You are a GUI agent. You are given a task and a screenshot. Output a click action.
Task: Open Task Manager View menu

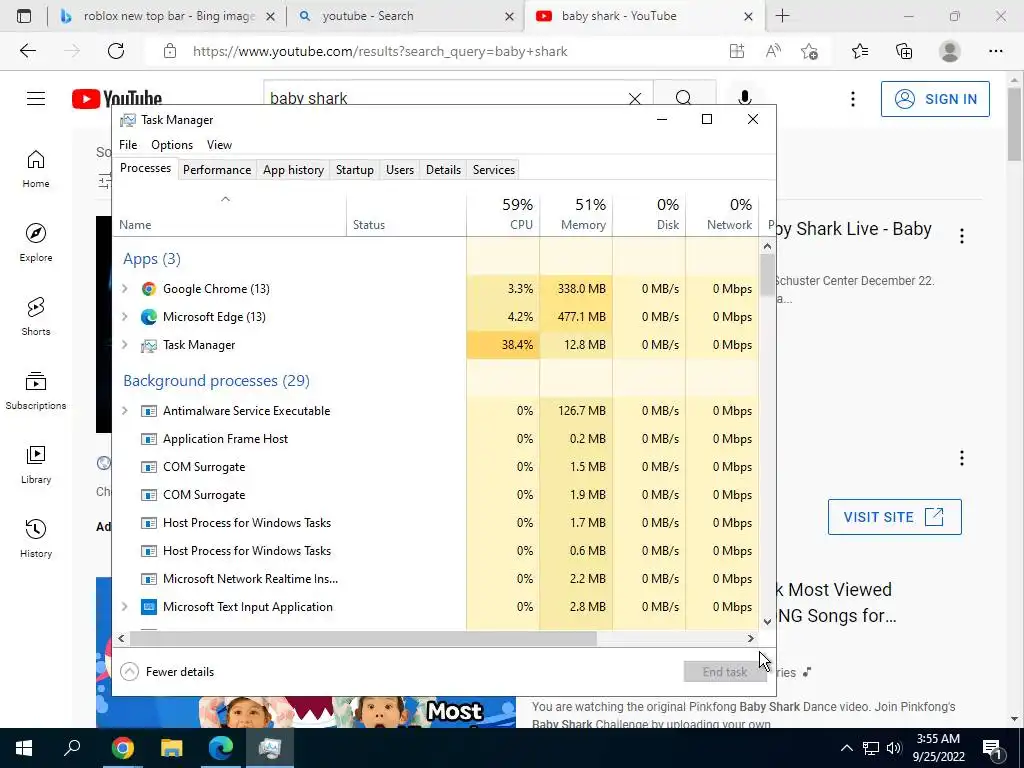coord(219,145)
